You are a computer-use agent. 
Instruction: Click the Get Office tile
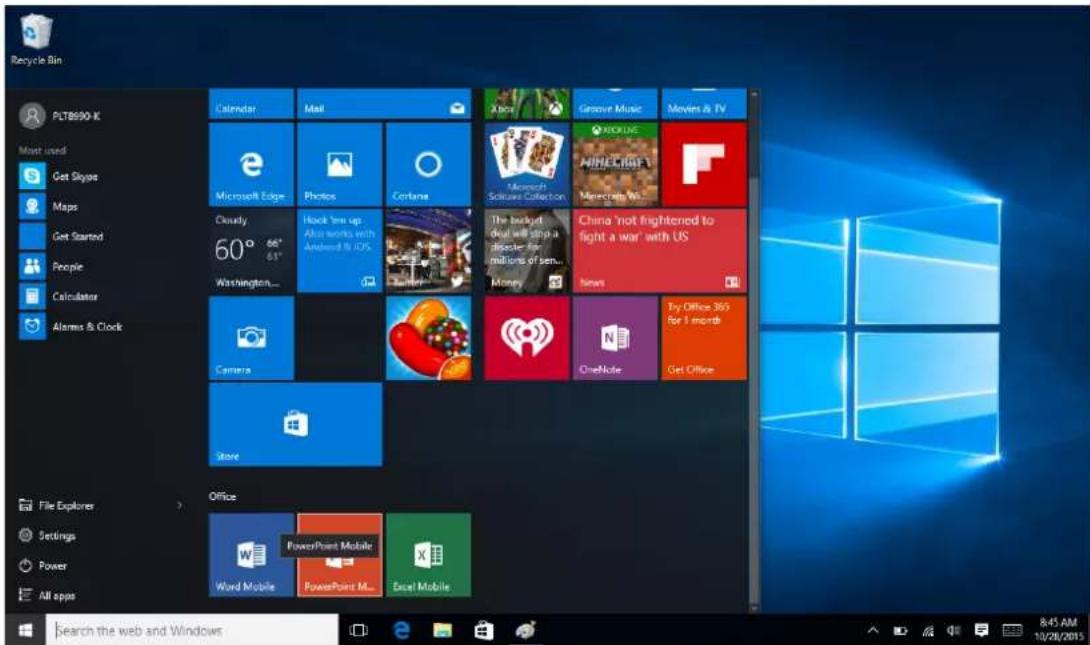click(x=703, y=338)
